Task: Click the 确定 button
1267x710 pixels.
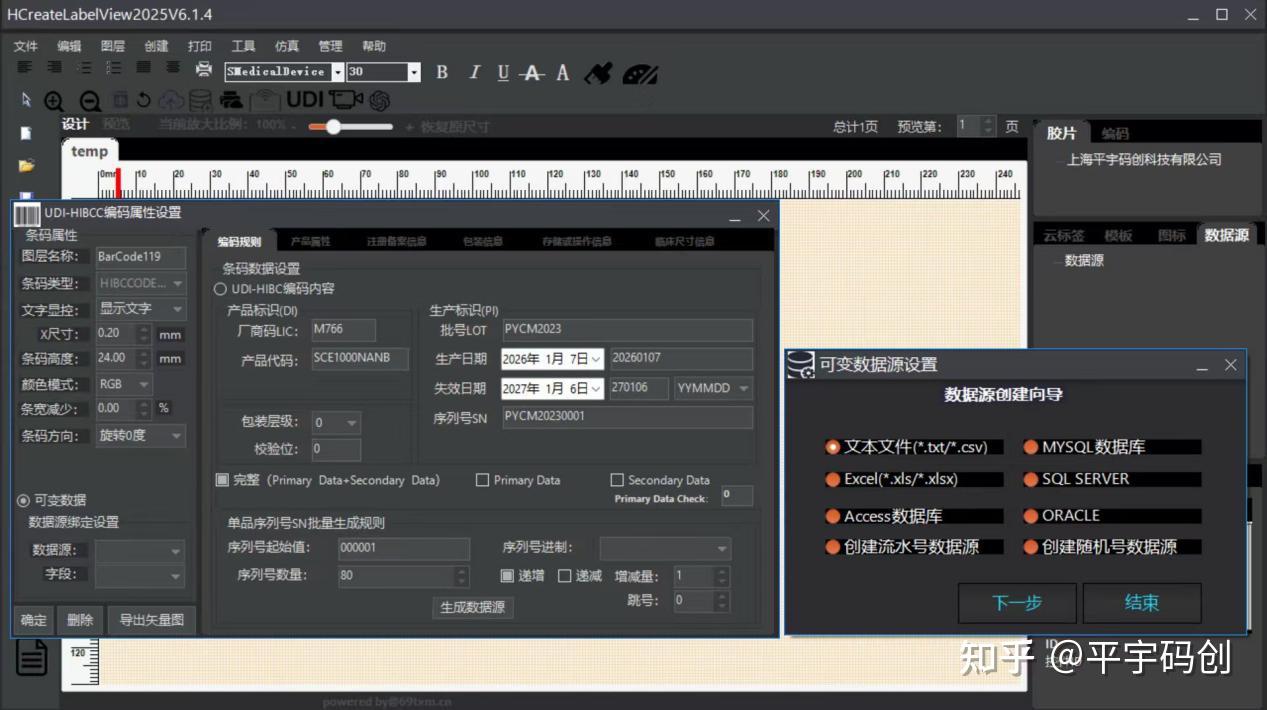Action: click(33, 620)
